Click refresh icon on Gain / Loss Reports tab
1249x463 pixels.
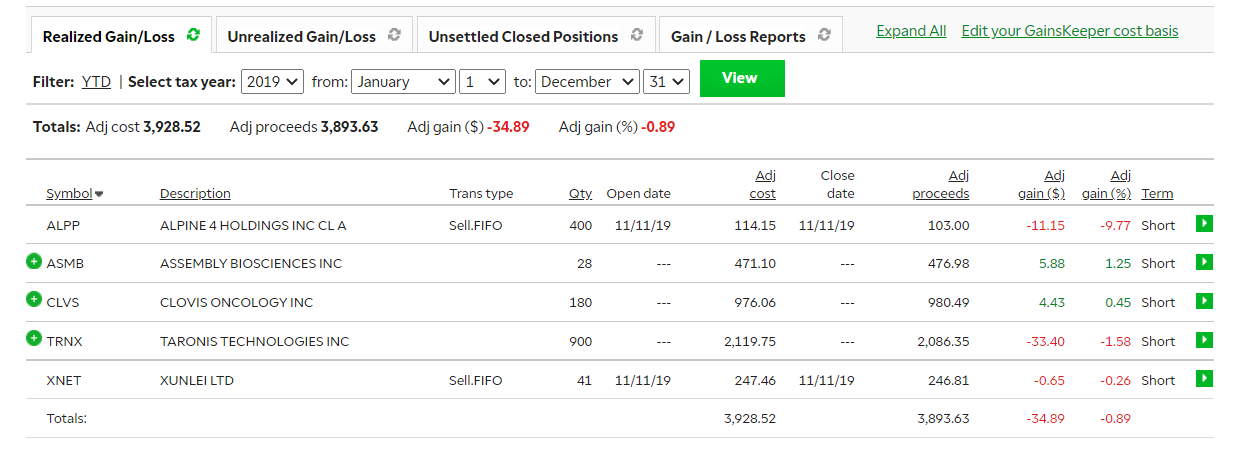pos(823,35)
